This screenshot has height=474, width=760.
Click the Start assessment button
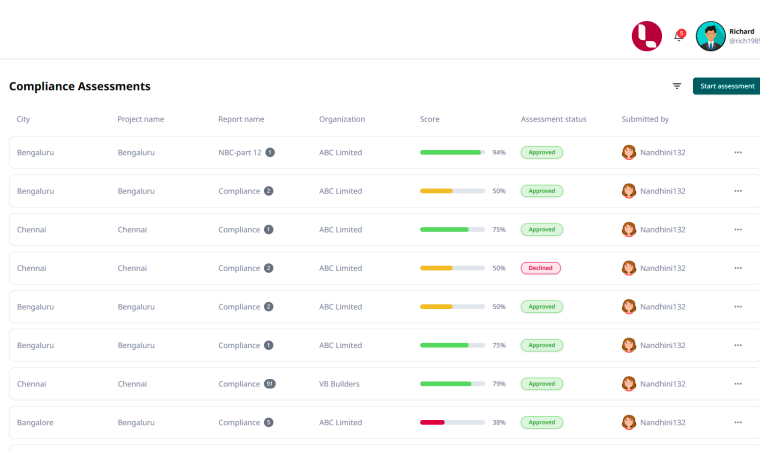pyautogui.click(x=727, y=86)
